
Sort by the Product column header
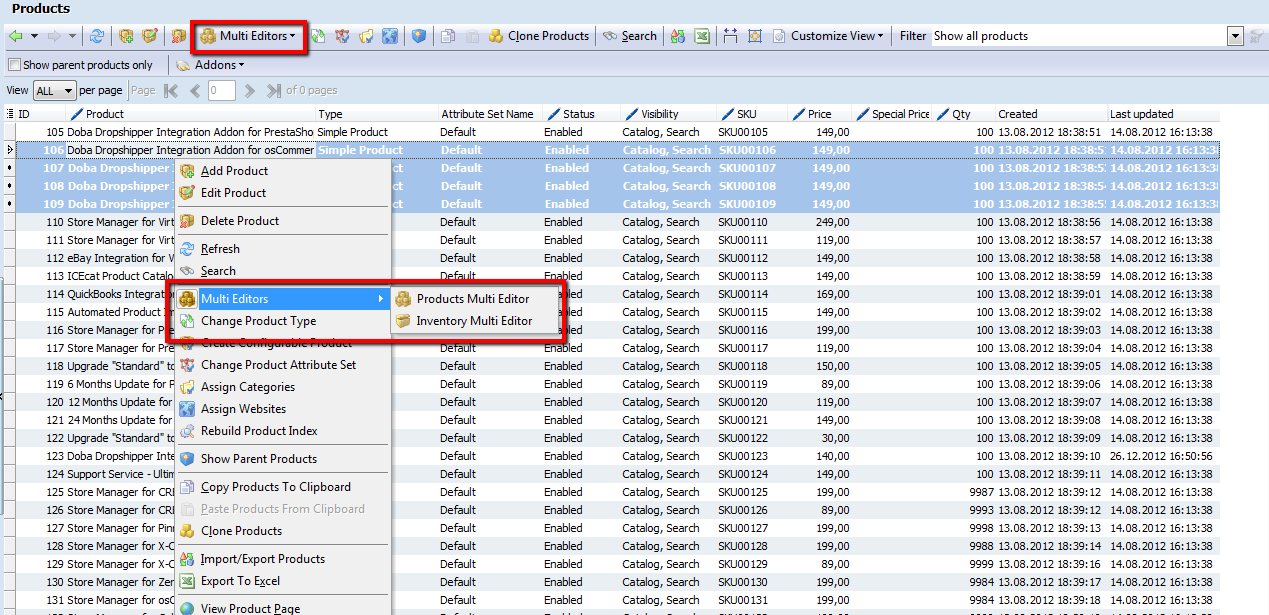pyautogui.click(x=192, y=114)
